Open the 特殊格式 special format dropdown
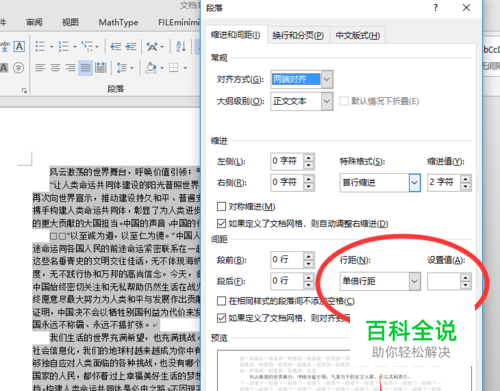The image size is (500, 391). 414,183
